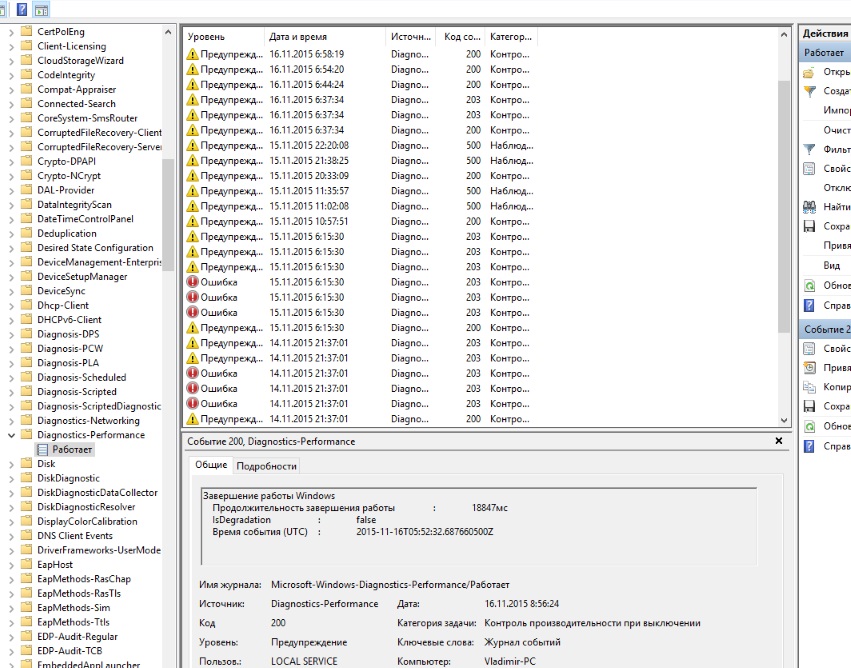Screen dimensions: 851x668
Task: Open the Desired State Configuration tree item
Action: [95, 247]
